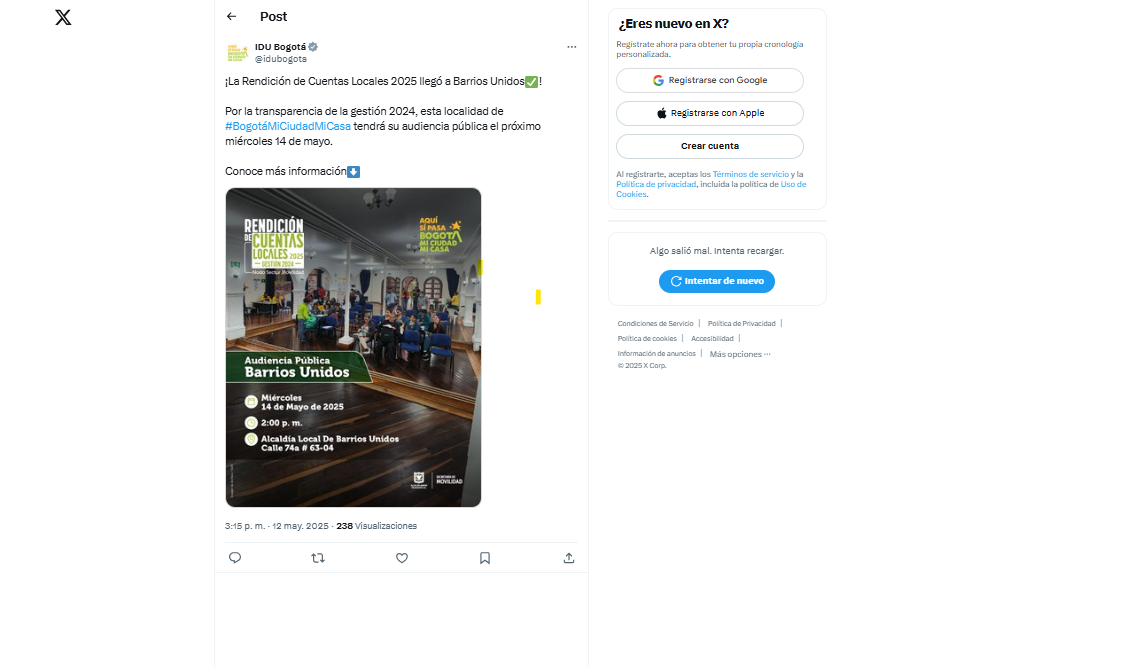Open the three-dot more options menu on post
The image size is (1130, 667).
click(x=571, y=47)
